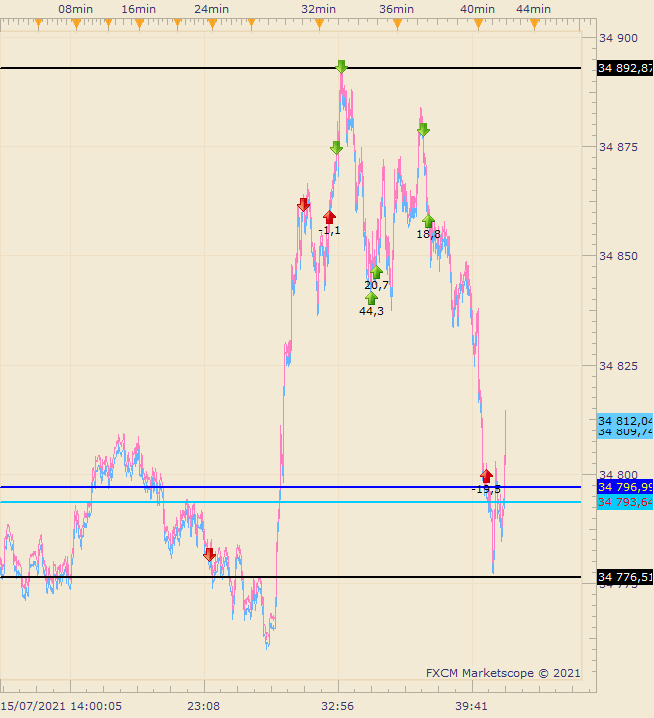The height and width of the screenshot is (718, 654).
Task: Select the red up arrow labeled -19,5
Action: (486, 476)
